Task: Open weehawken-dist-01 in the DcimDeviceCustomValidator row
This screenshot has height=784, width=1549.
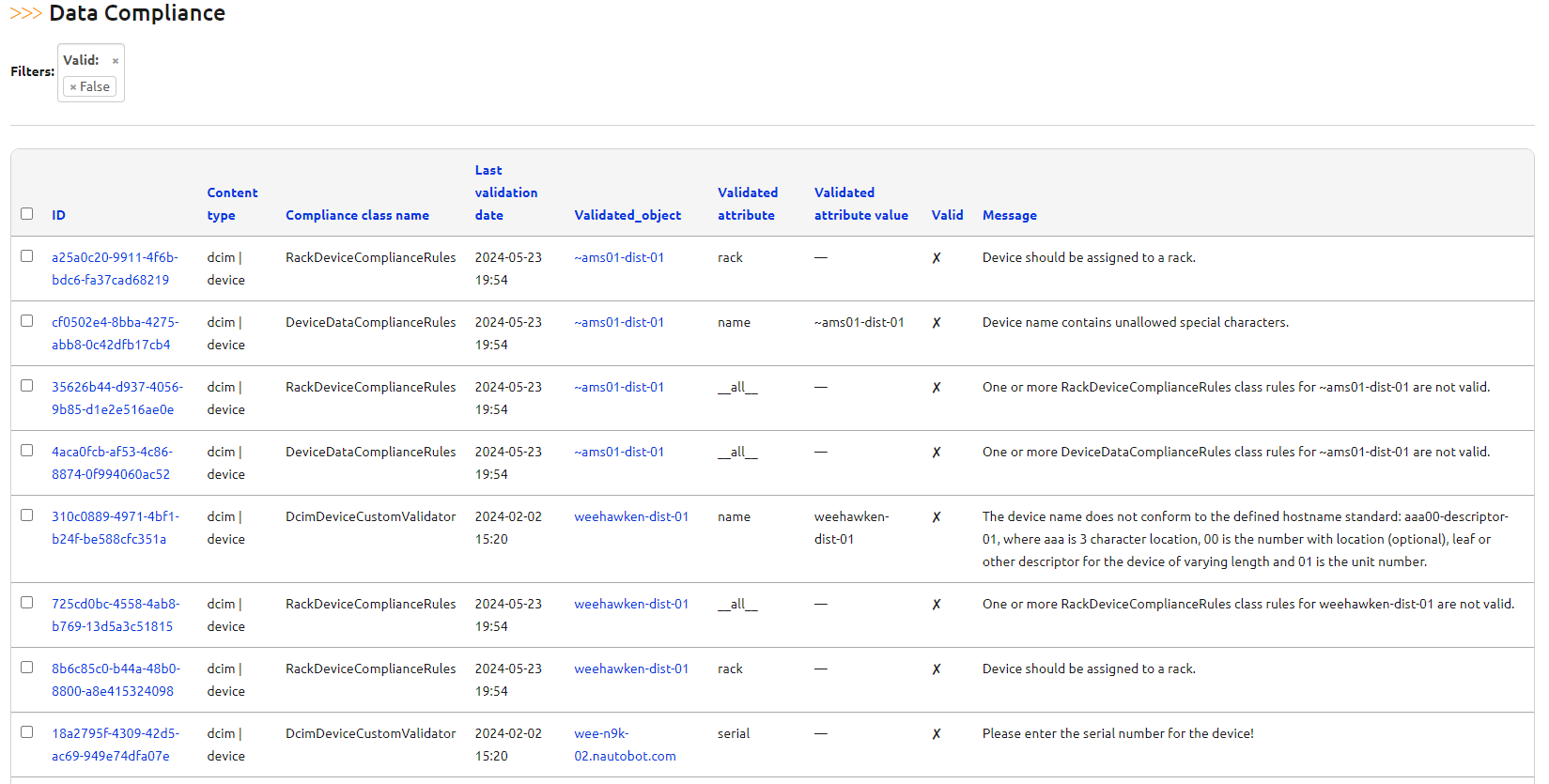Action: (x=631, y=516)
